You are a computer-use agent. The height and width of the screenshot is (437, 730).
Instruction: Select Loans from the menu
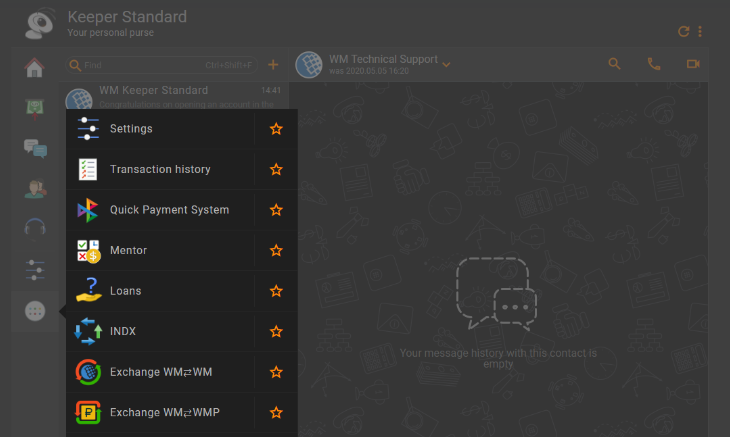click(x=125, y=291)
